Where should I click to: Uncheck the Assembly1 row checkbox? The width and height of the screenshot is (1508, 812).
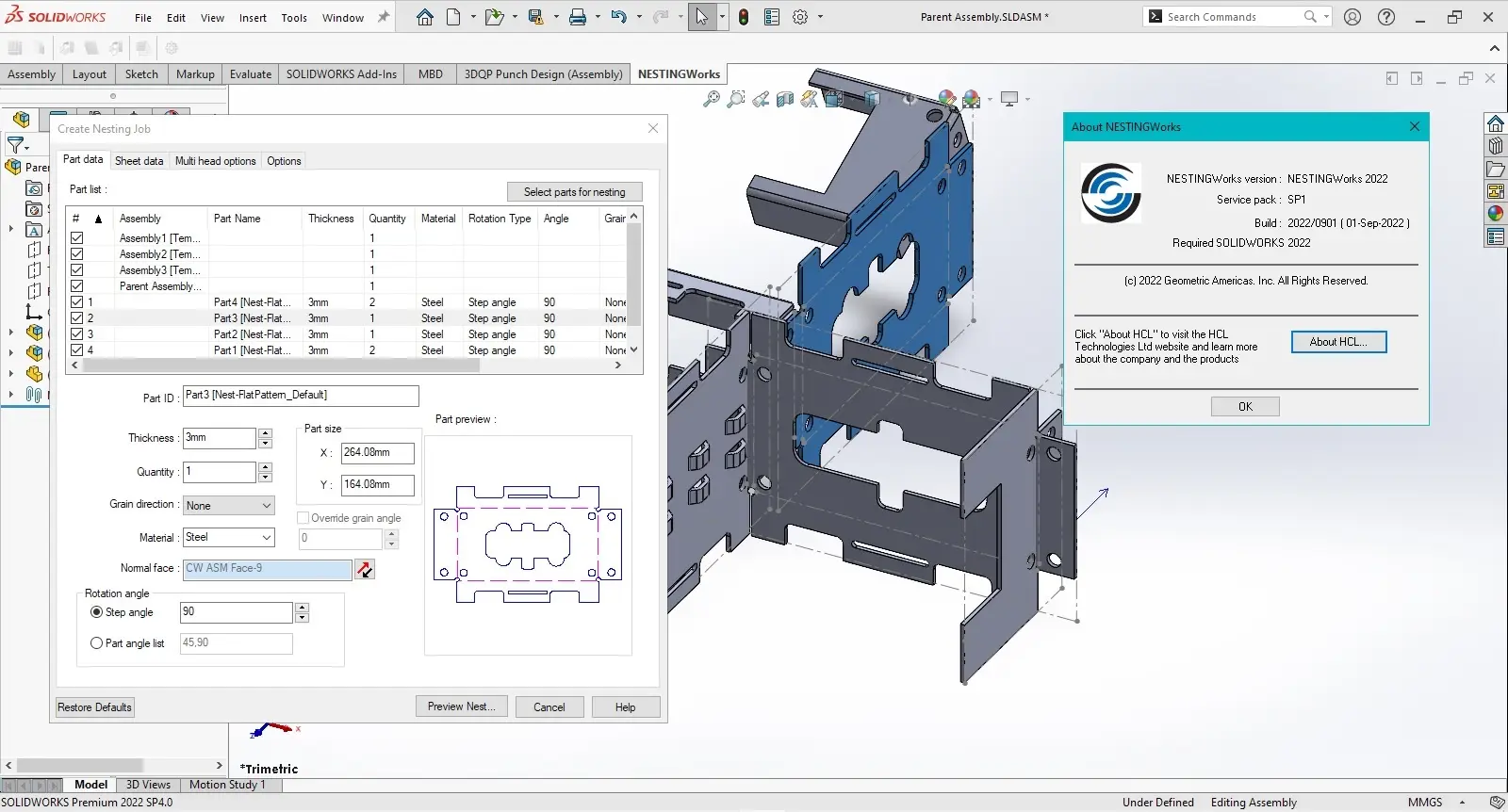click(77, 238)
